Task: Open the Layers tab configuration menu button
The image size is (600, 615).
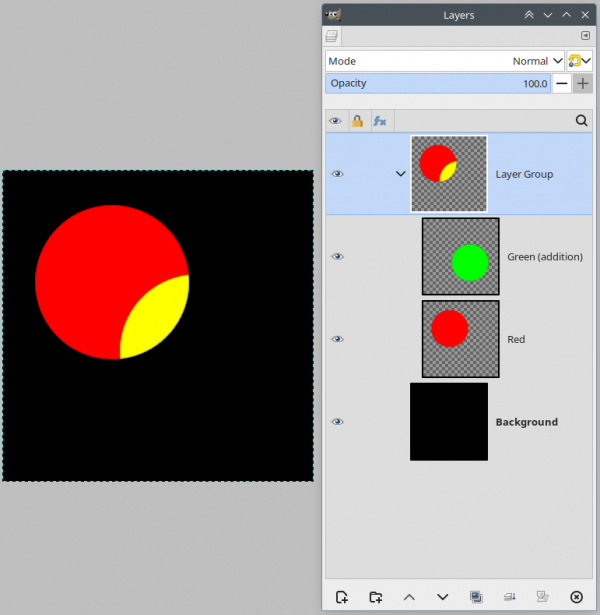Action: tap(585, 36)
